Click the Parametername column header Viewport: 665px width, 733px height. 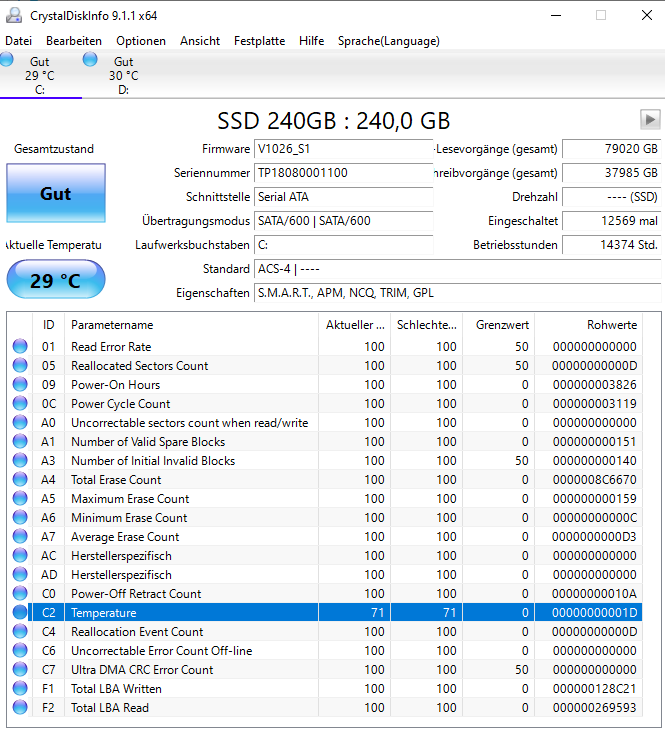192,325
